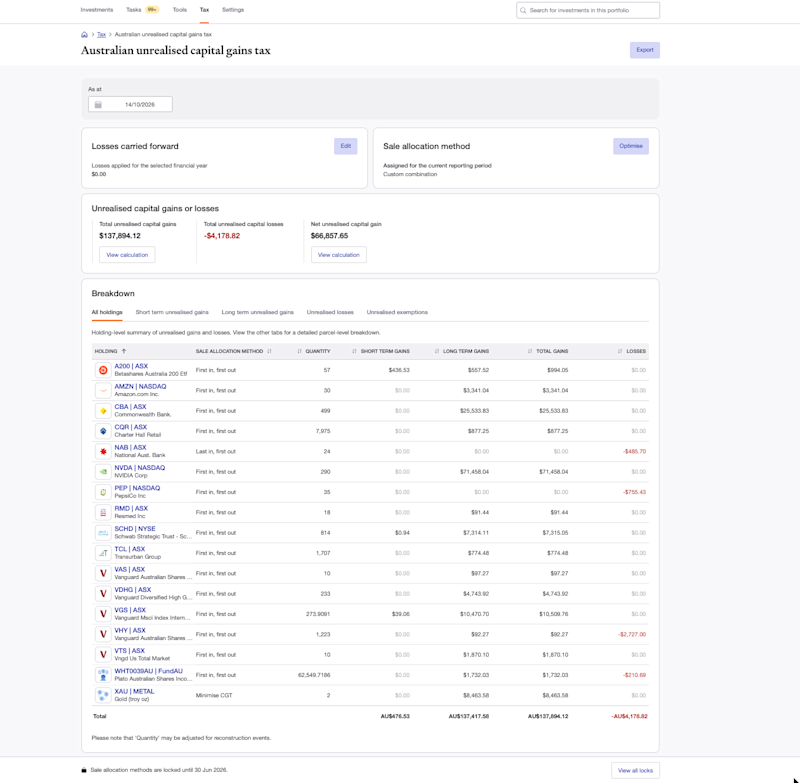This screenshot has width=800, height=783.
Task: Open the AMZN | NASDAQ holding link
Action: (140, 387)
